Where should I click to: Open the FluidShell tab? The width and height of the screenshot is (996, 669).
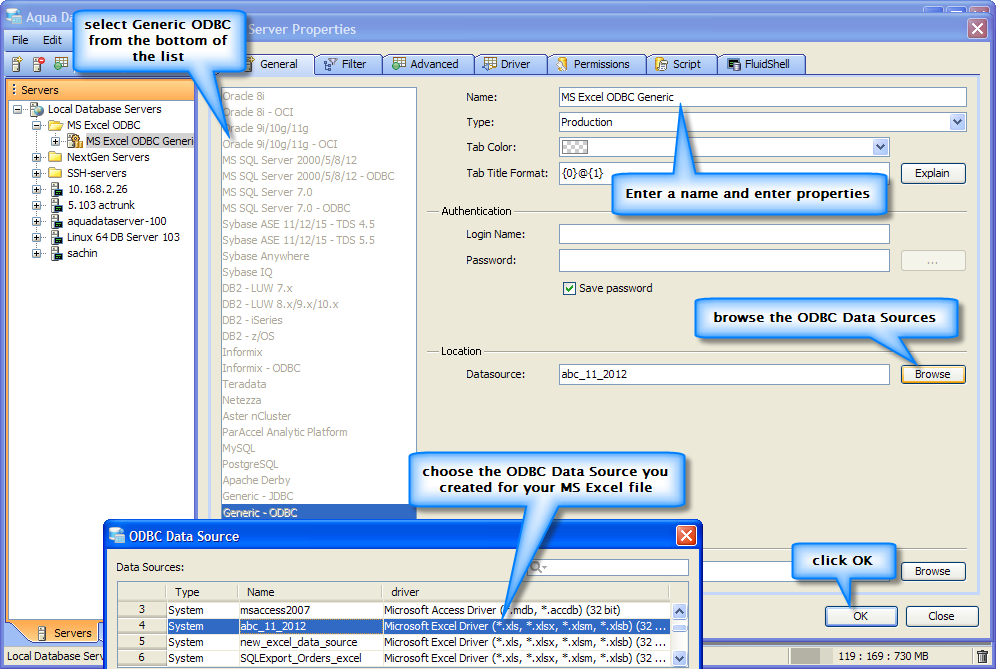[x=762, y=64]
